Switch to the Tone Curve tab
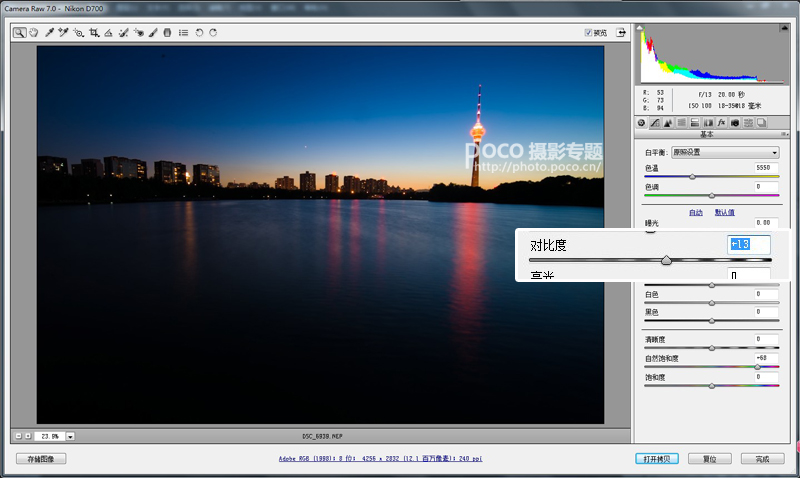 (655, 122)
